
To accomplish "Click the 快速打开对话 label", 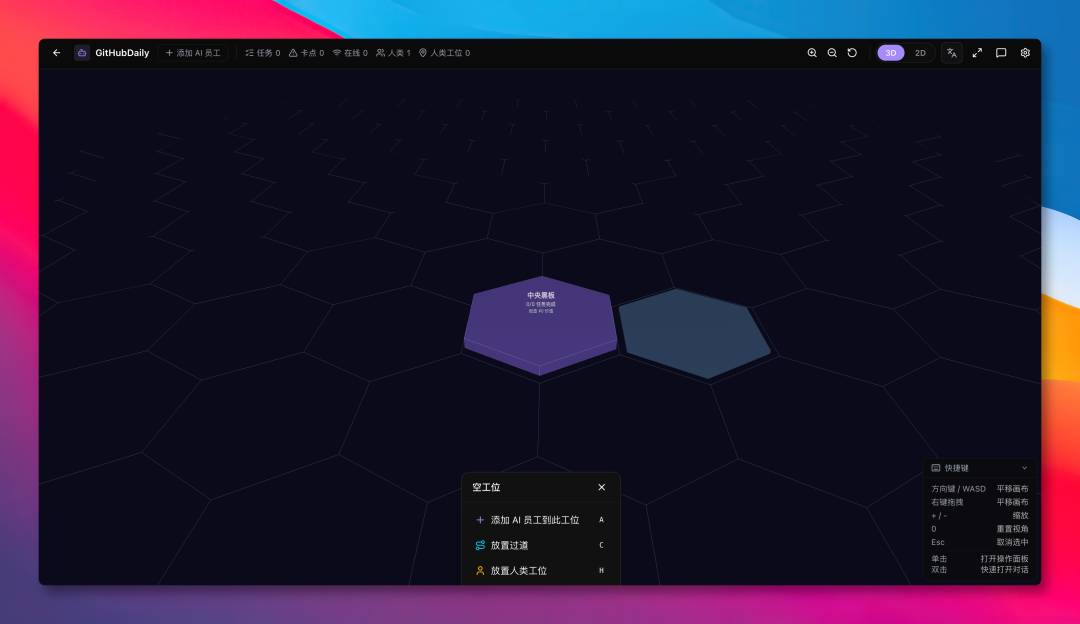I will (x=1004, y=570).
